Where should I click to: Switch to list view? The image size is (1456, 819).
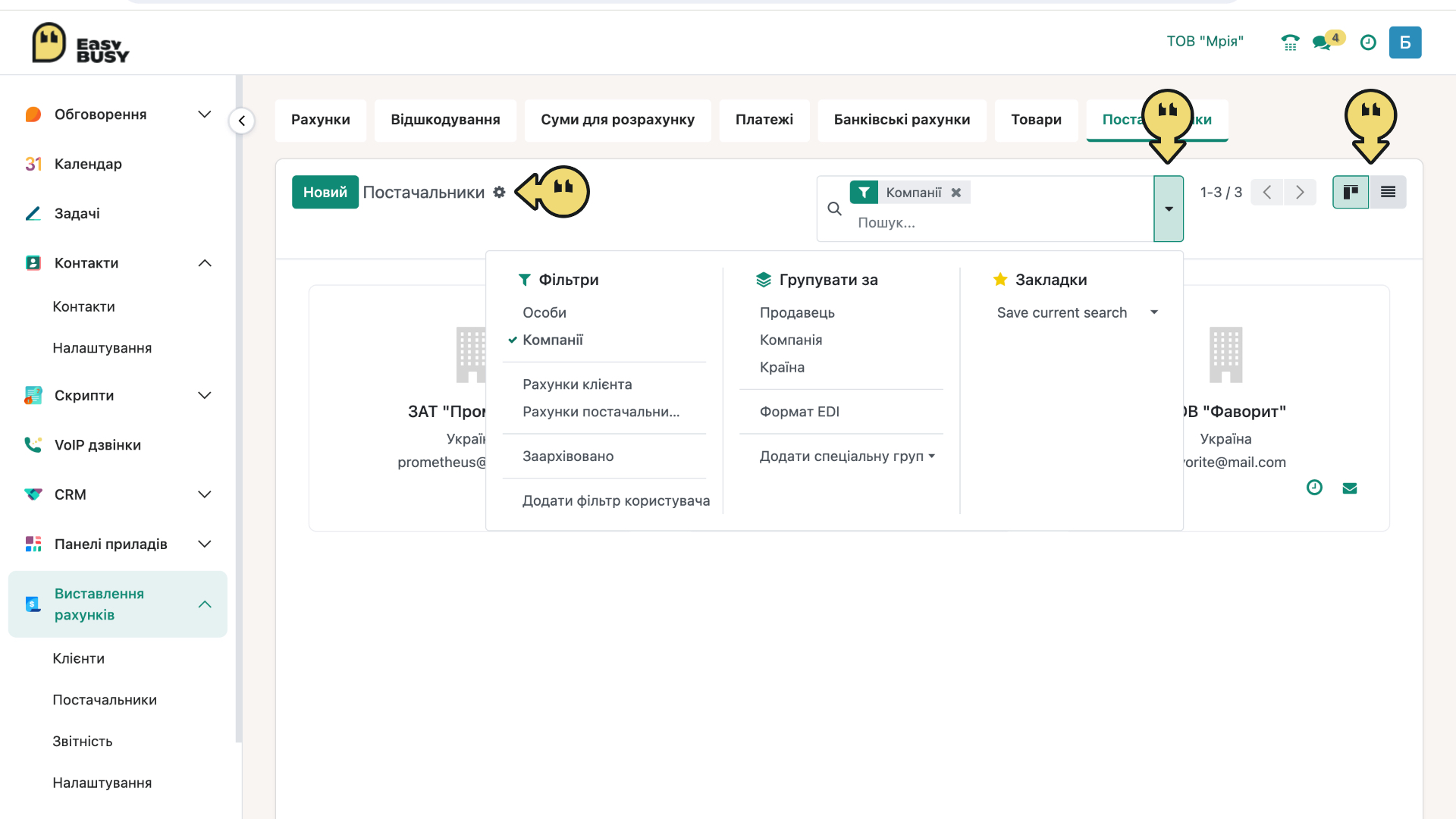click(1388, 192)
